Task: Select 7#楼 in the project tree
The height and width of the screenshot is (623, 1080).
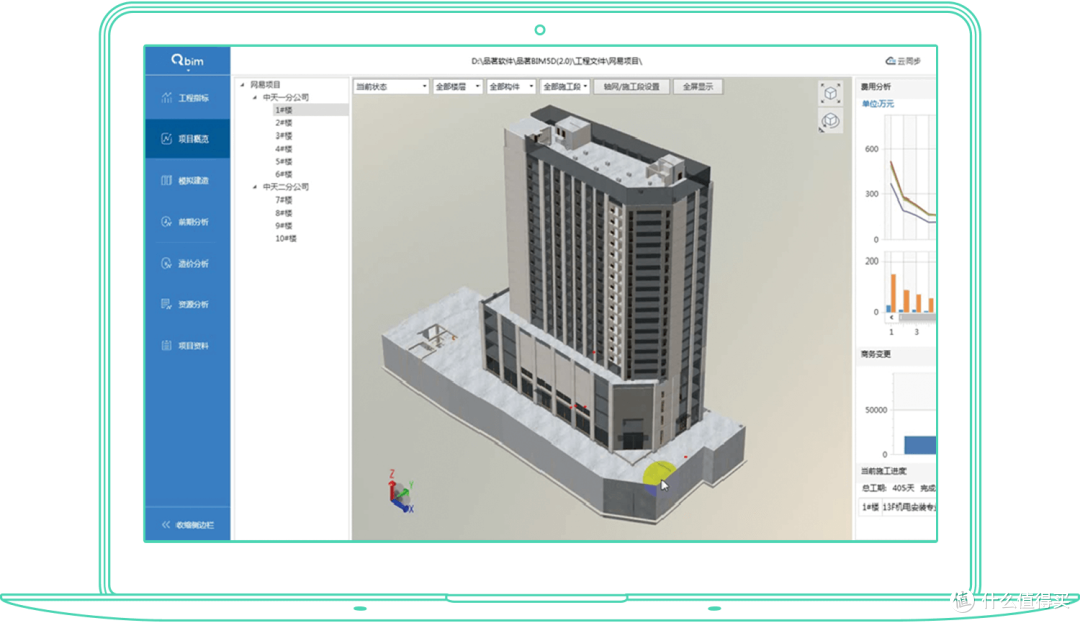Action: (284, 200)
